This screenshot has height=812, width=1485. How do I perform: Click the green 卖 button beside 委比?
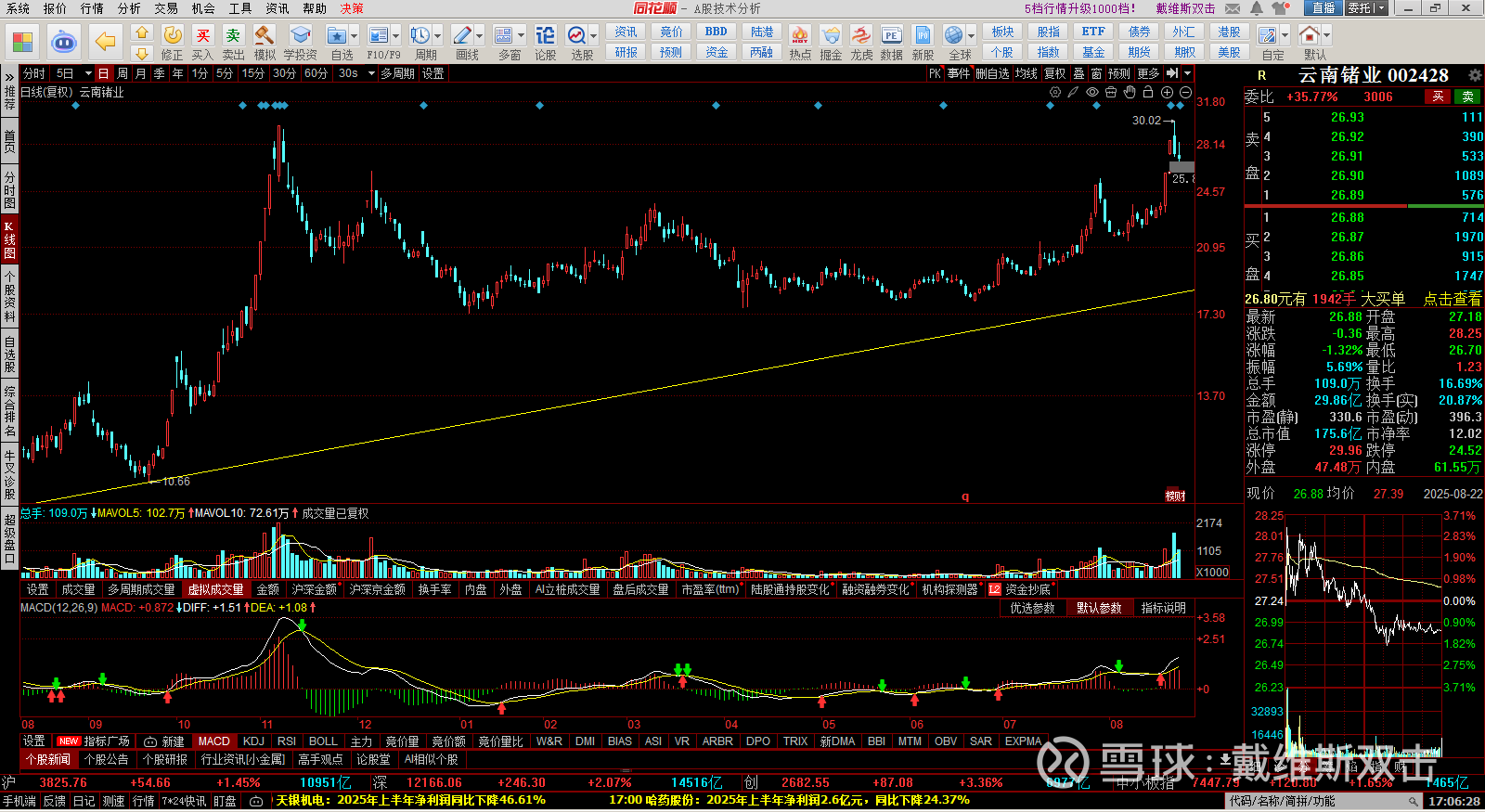click(x=1467, y=97)
